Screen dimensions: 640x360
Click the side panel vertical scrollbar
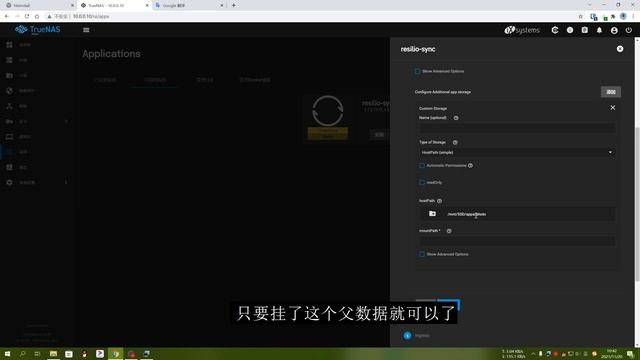[x=637, y=204]
